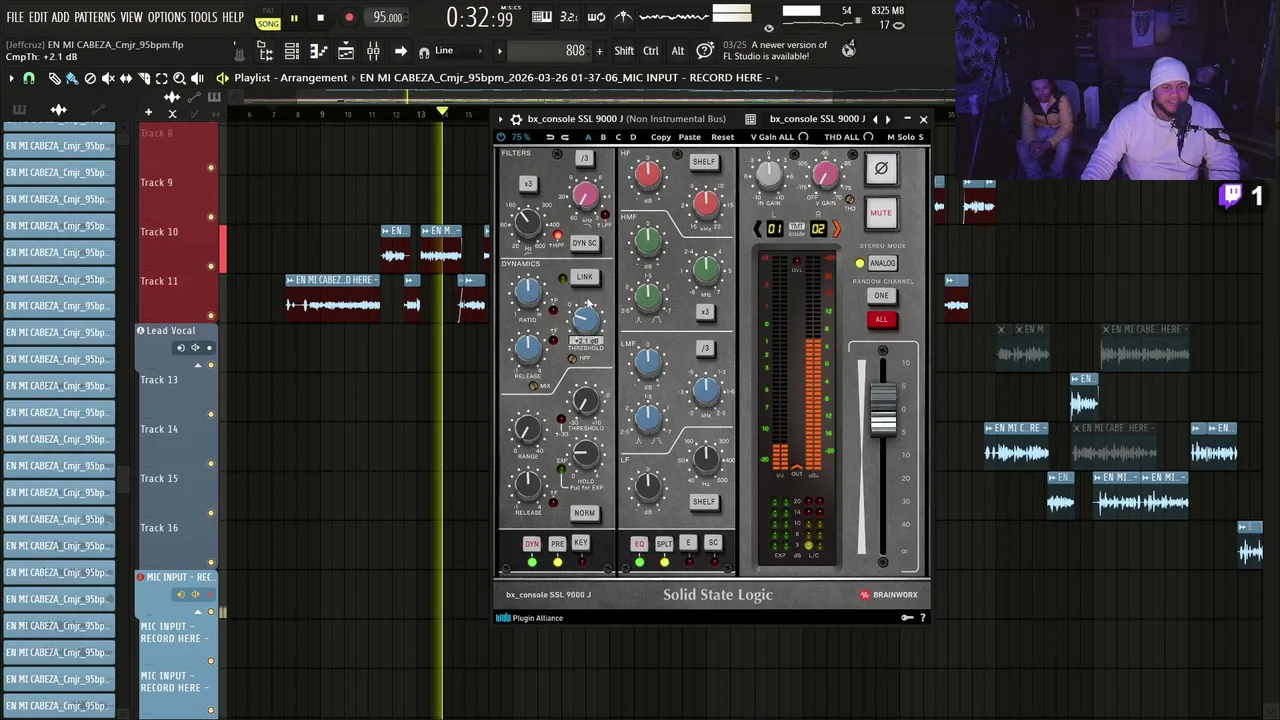Toggle the main snap magnet icon

click(x=424, y=52)
